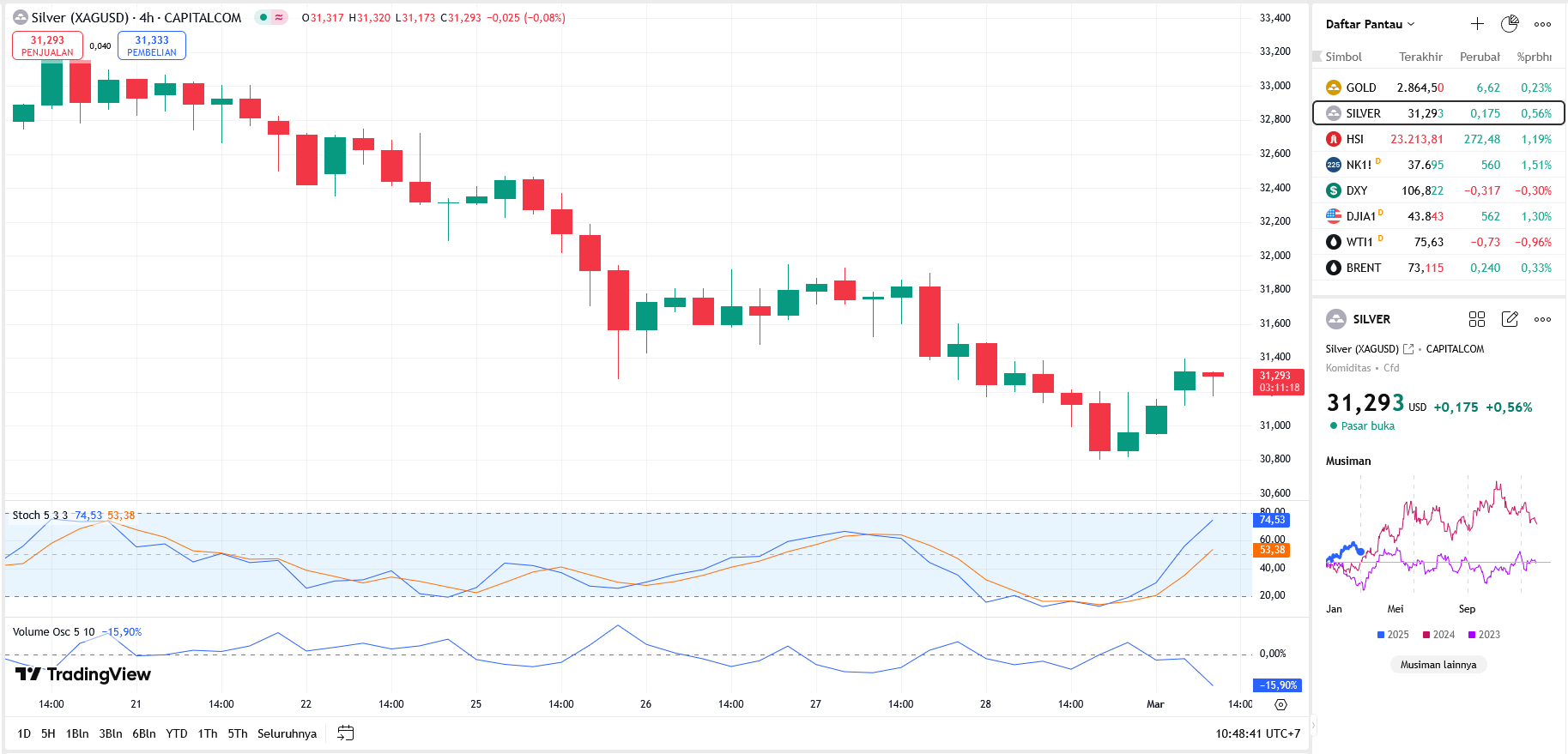
Task: Click the Musiman lainnya button
Action: click(x=1438, y=665)
